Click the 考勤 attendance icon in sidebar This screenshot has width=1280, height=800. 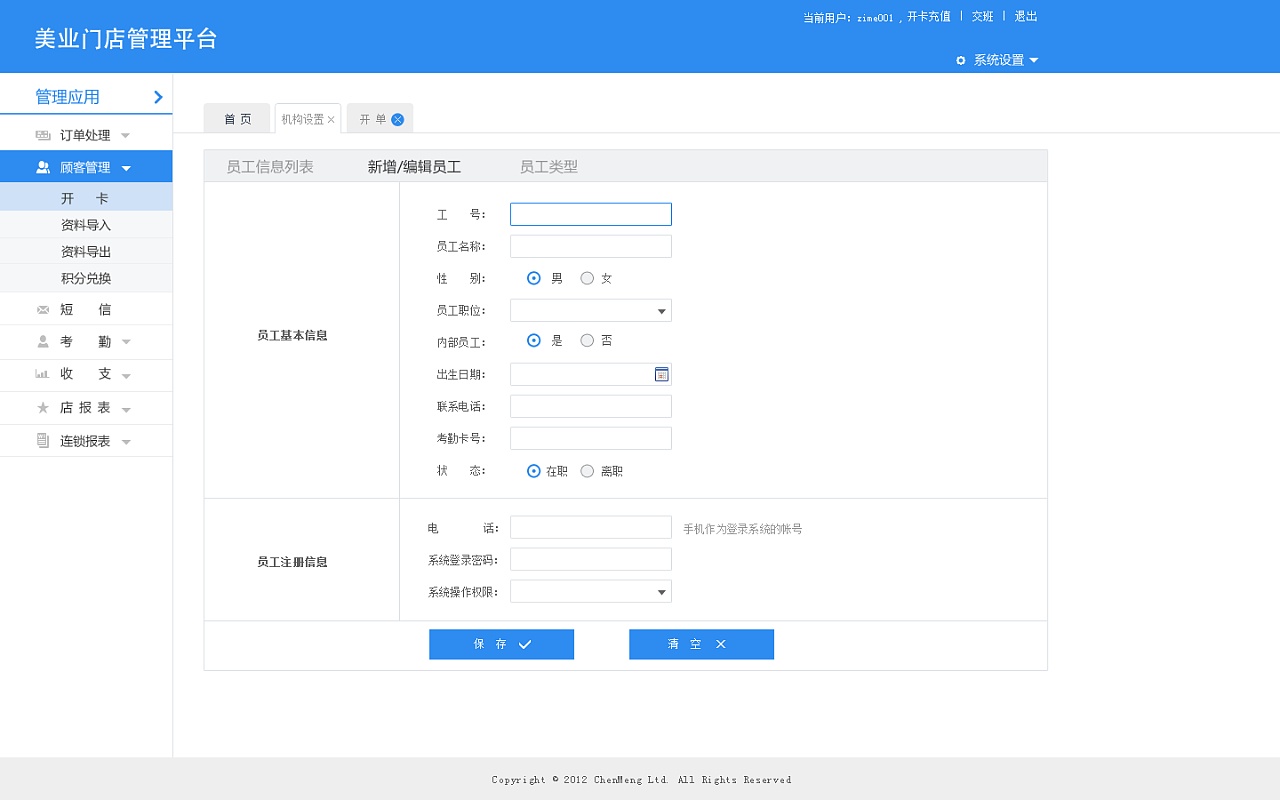pyautogui.click(x=41, y=342)
